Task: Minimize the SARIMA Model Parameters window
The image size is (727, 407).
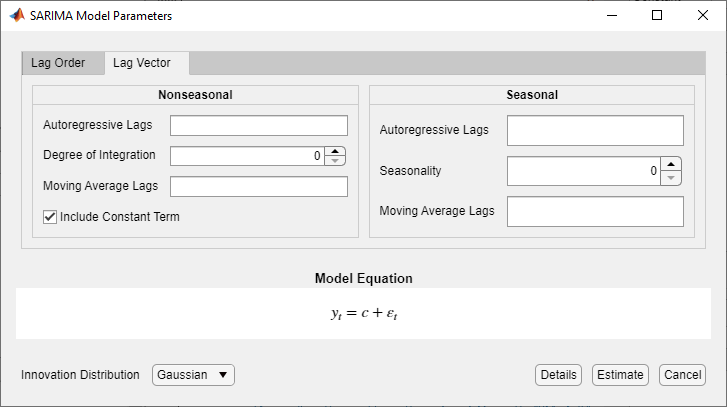Action: click(x=611, y=16)
